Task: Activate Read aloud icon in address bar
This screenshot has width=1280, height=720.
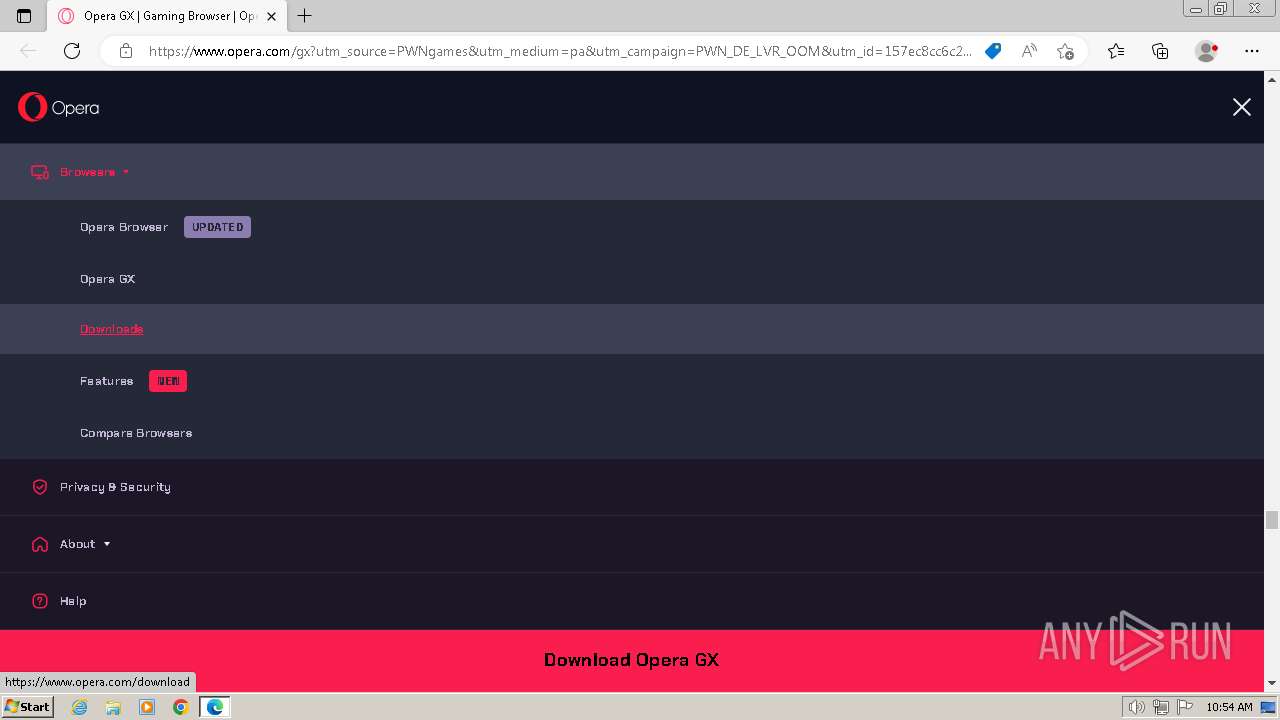Action: point(1029,51)
